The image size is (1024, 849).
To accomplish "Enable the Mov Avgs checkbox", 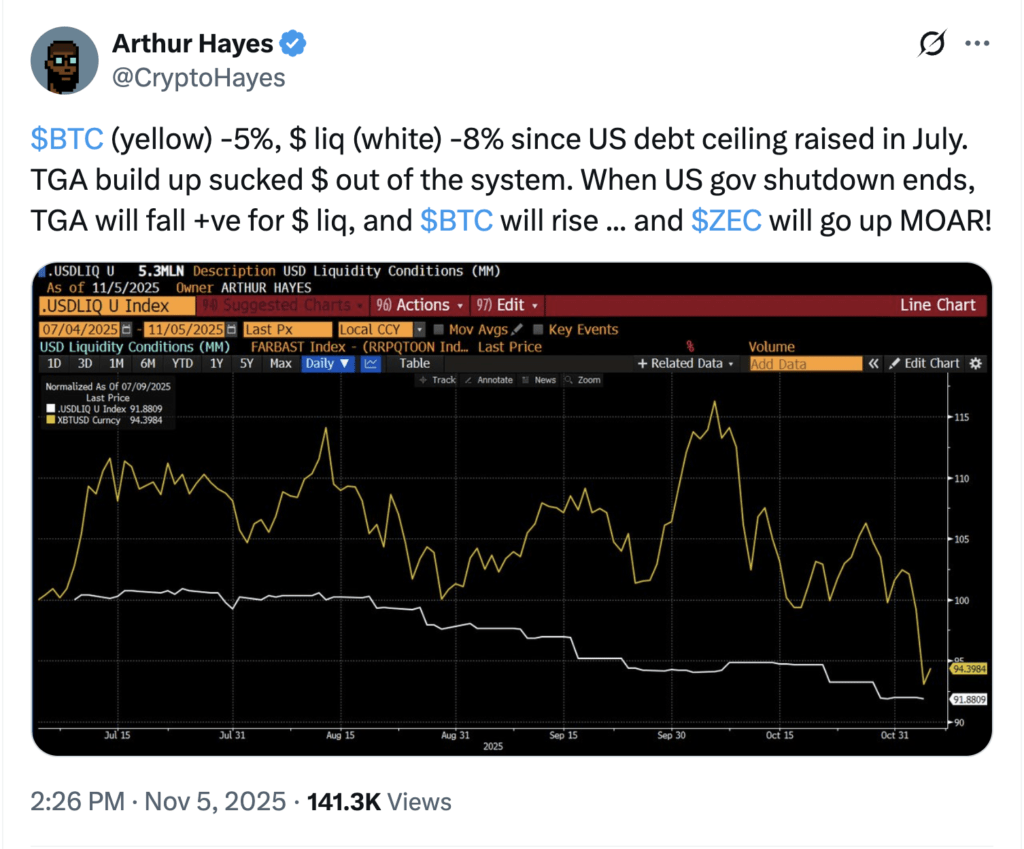I will (x=440, y=330).
